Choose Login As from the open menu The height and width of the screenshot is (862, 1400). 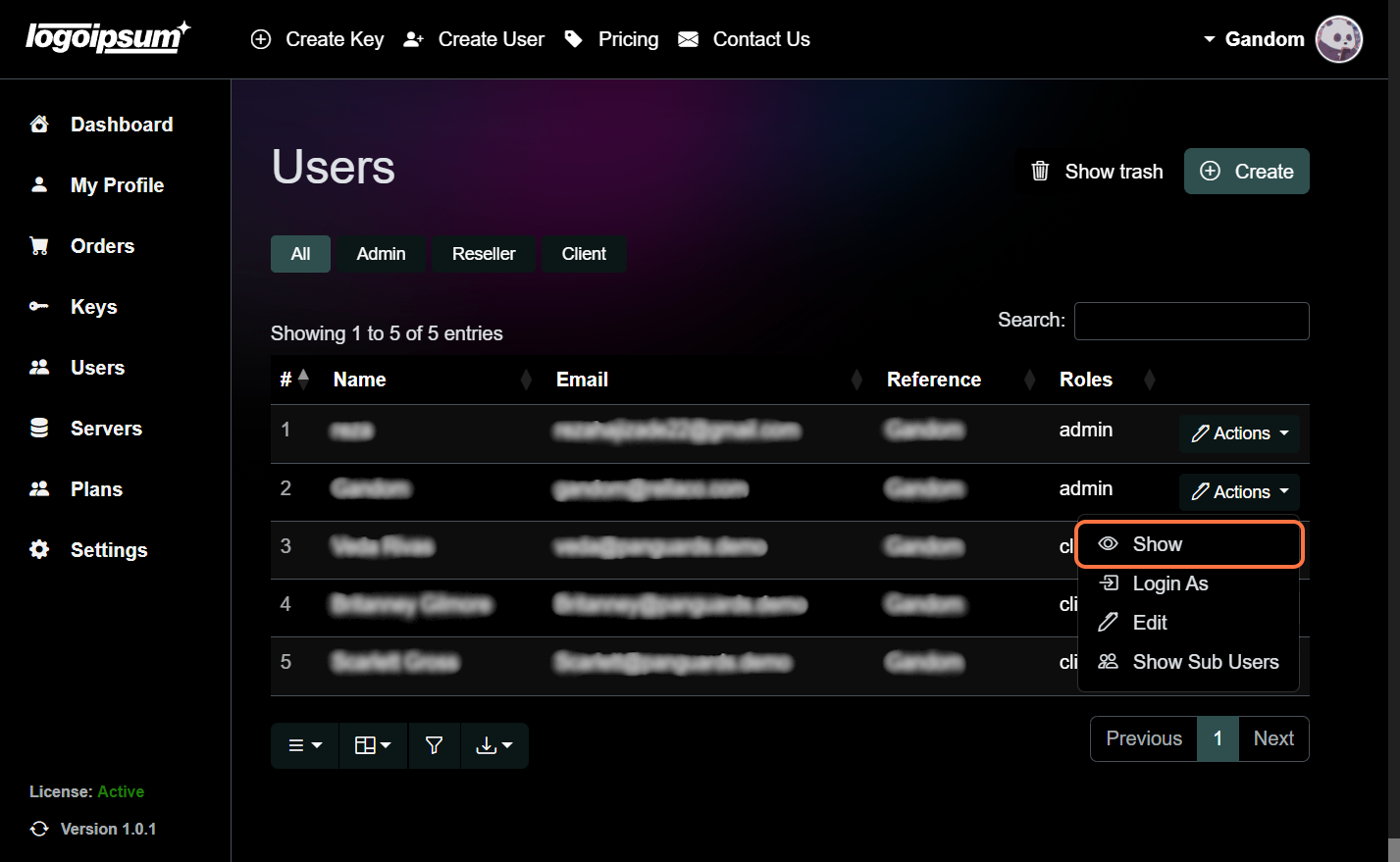coord(1171,583)
